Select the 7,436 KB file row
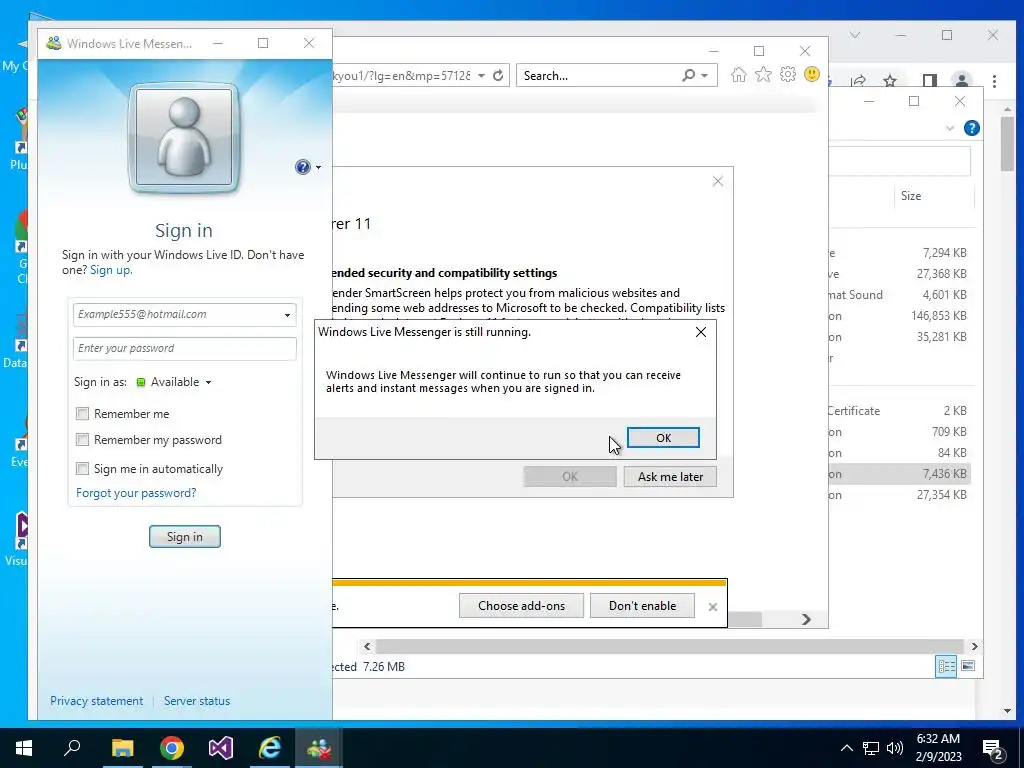The height and width of the screenshot is (768, 1024). pyautogui.click(x=901, y=474)
